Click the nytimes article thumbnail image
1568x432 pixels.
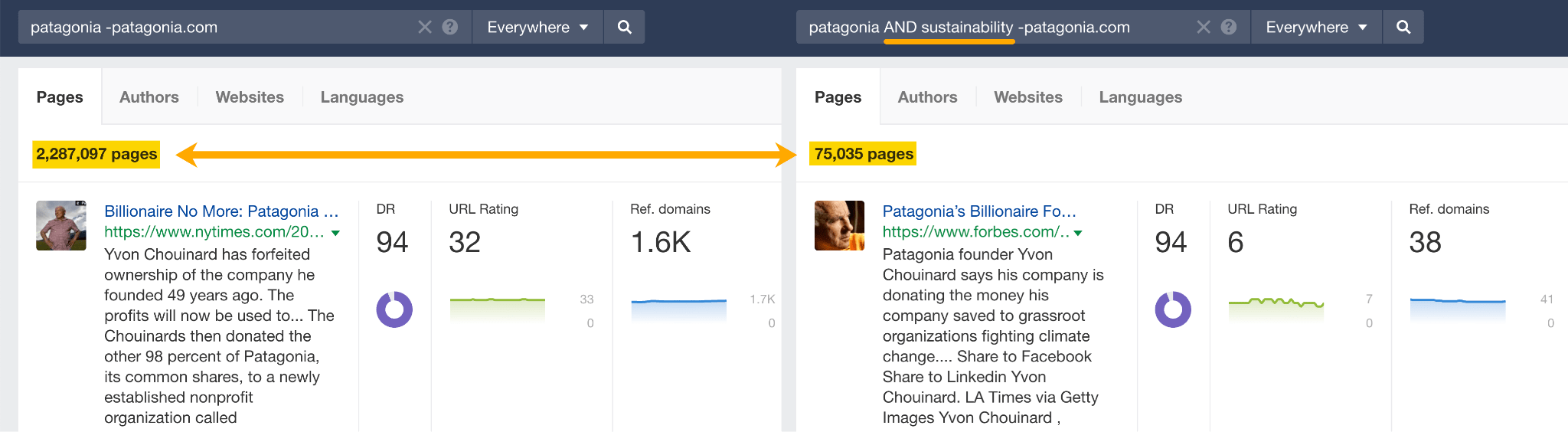point(61,226)
